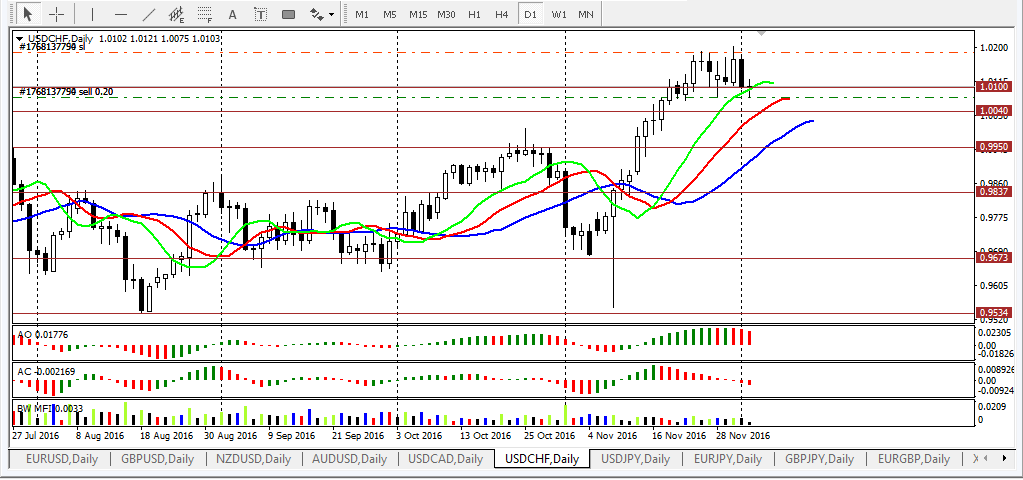Image resolution: width=1023 pixels, height=480 pixels.
Task: Click the 25 Oct 2016 date label
Action: point(551,435)
